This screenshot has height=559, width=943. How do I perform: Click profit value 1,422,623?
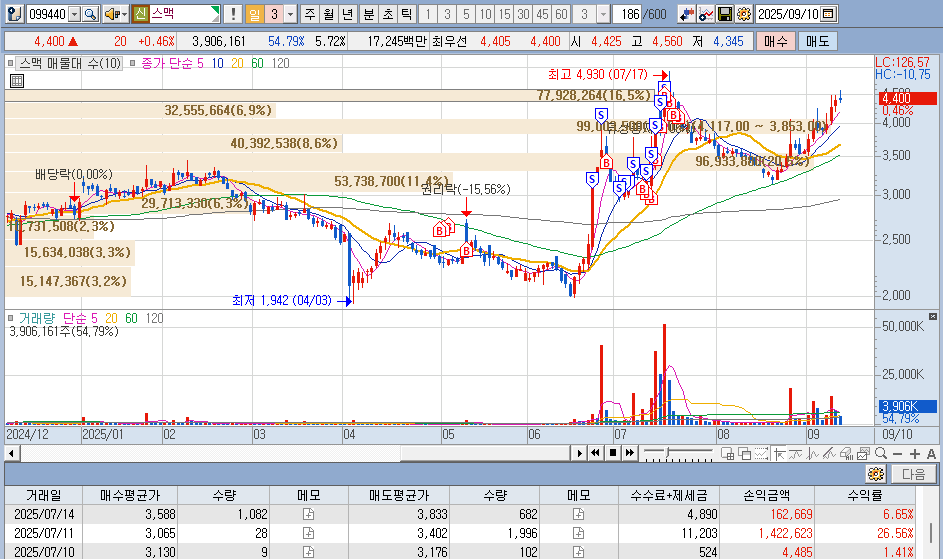coord(785,533)
